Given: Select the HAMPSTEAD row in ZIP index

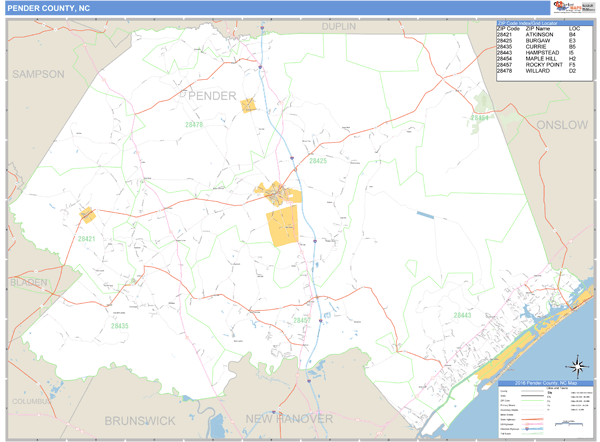Looking at the screenshot, I should pyautogui.click(x=540, y=53).
